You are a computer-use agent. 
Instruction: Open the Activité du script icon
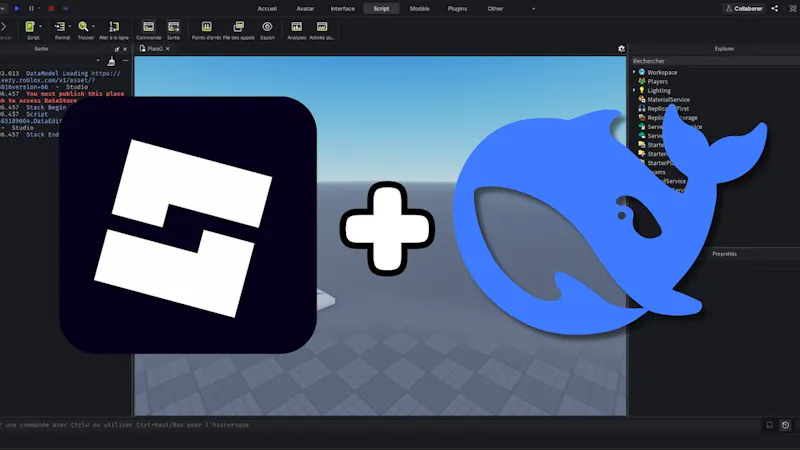pos(322,27)
